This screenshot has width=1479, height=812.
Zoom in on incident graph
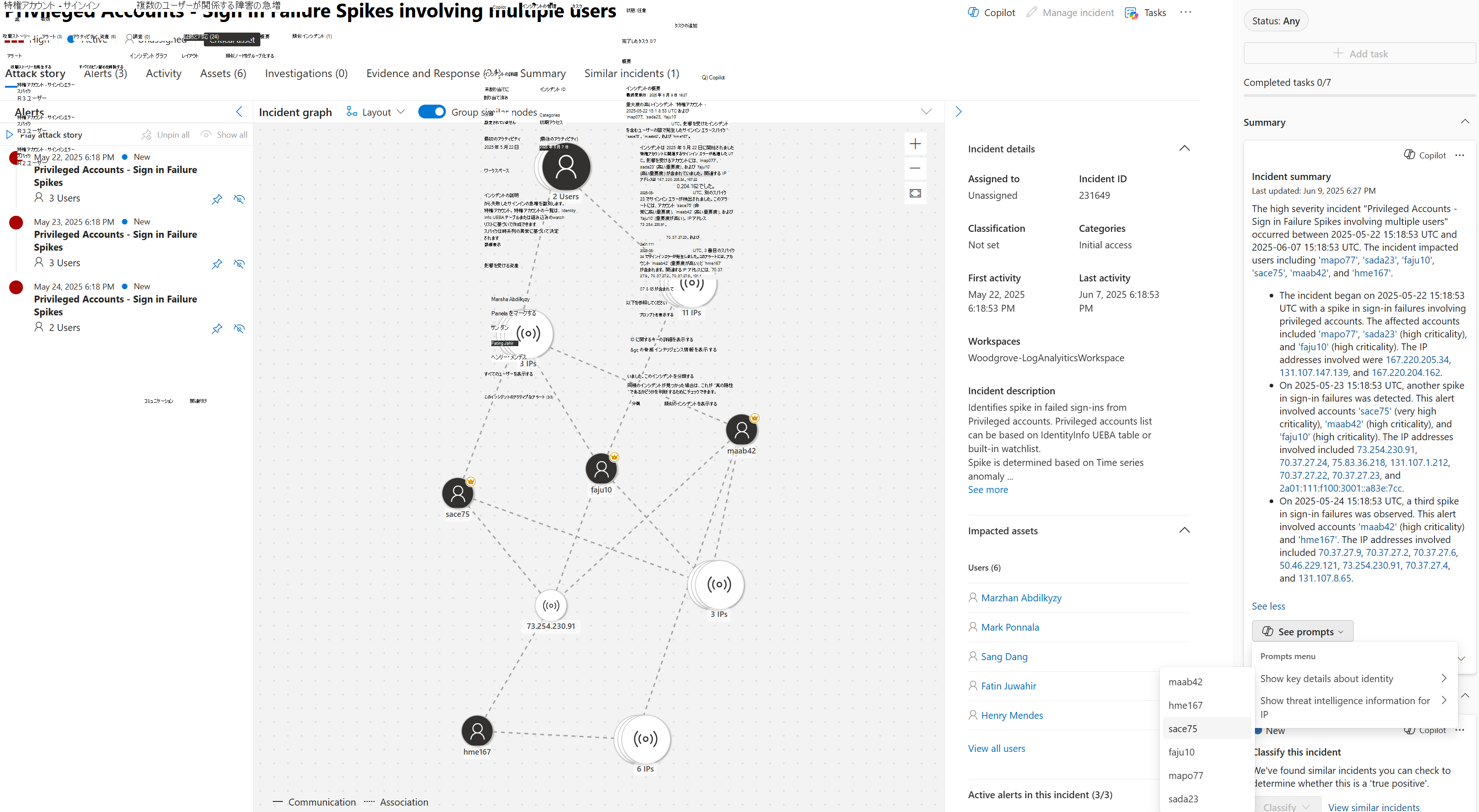click(915, 144)
